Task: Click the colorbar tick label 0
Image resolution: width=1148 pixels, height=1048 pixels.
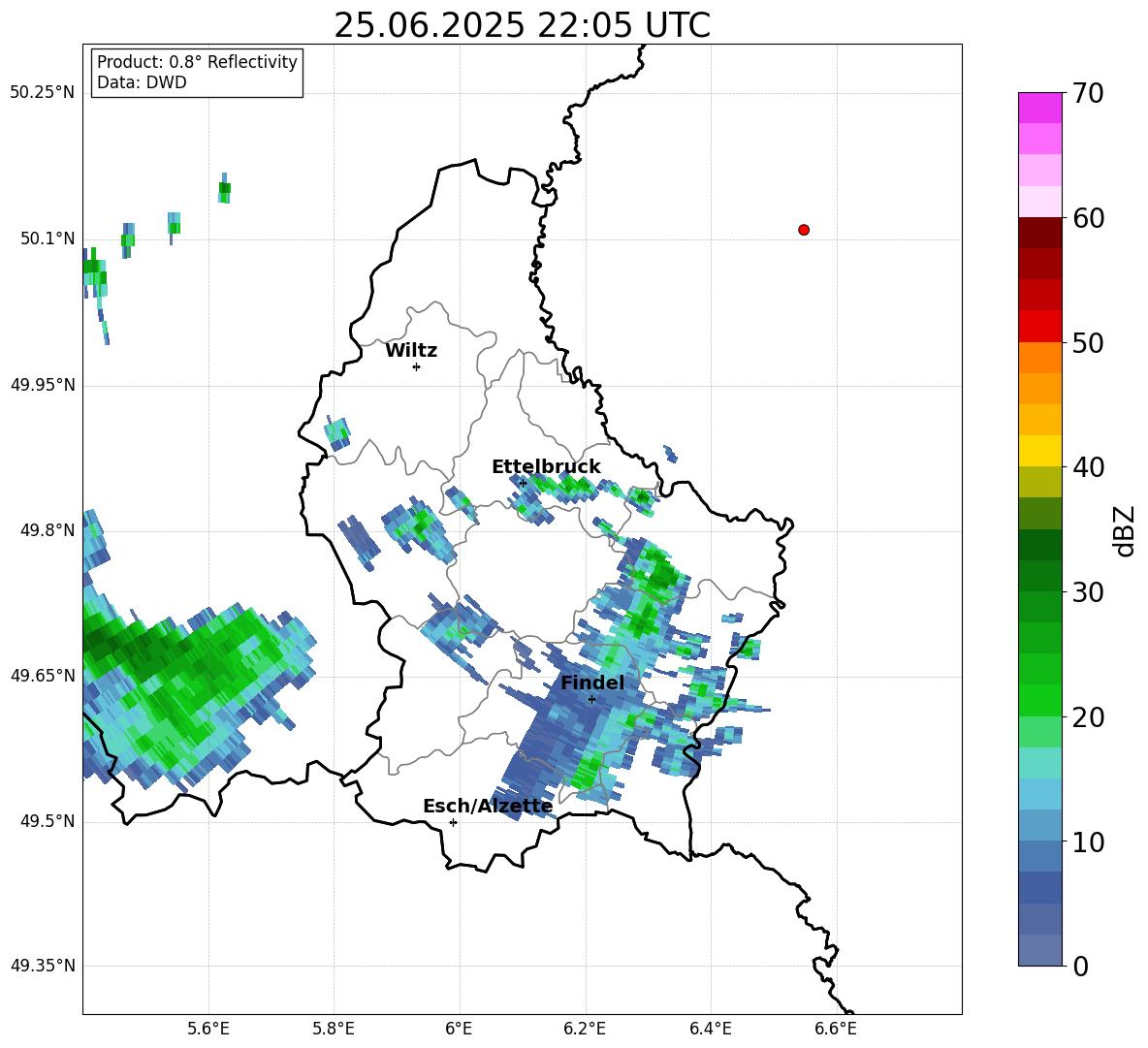Action: 1081,967
